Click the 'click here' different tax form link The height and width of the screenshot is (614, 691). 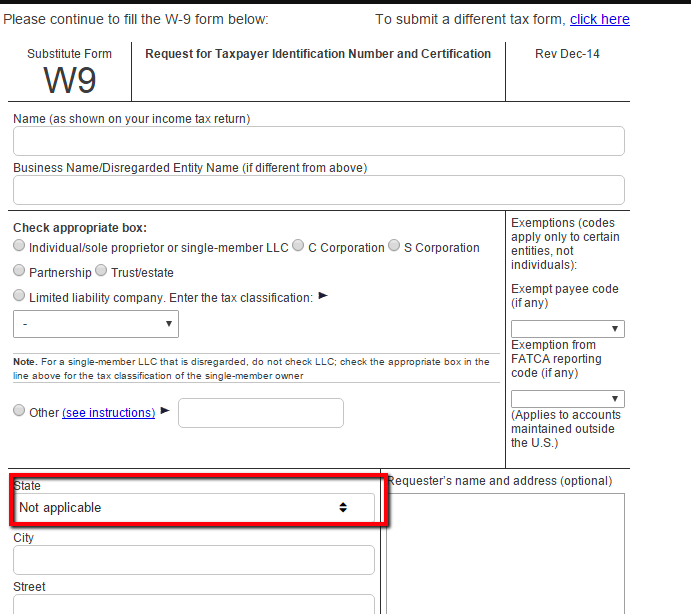coord(599,19)
